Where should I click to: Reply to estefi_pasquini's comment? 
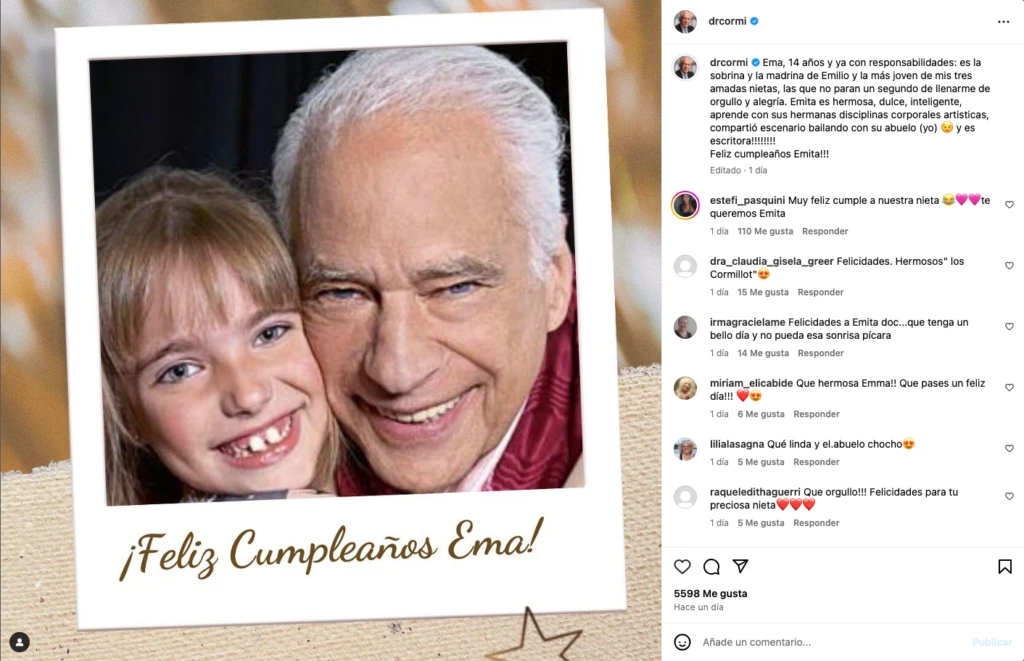point(825,231)
